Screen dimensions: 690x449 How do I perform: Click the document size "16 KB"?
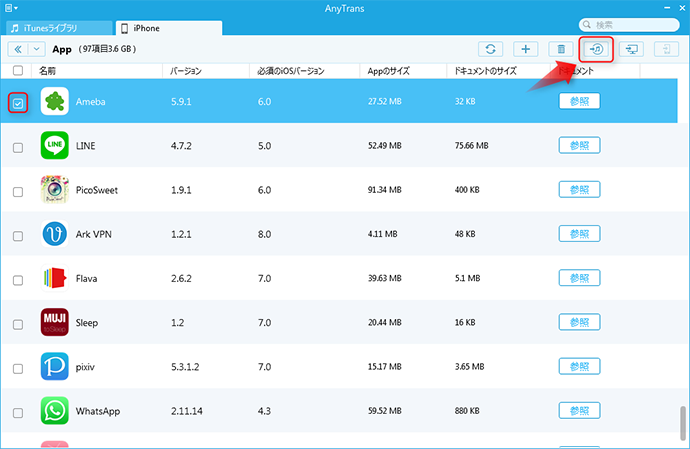click(x=465, y=323)
